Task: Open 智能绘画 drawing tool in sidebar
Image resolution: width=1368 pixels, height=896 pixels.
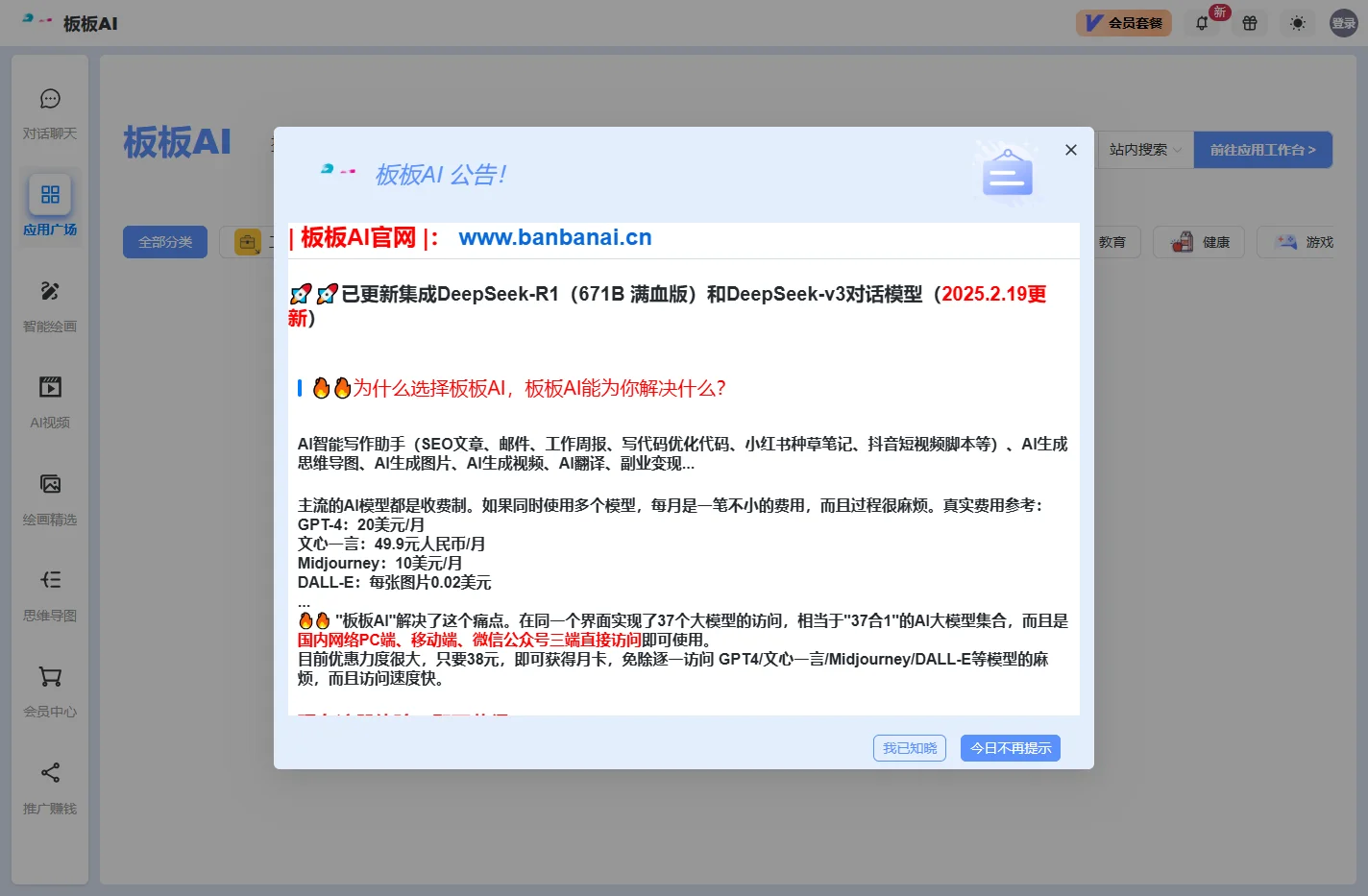Action: tap(50, 291)
